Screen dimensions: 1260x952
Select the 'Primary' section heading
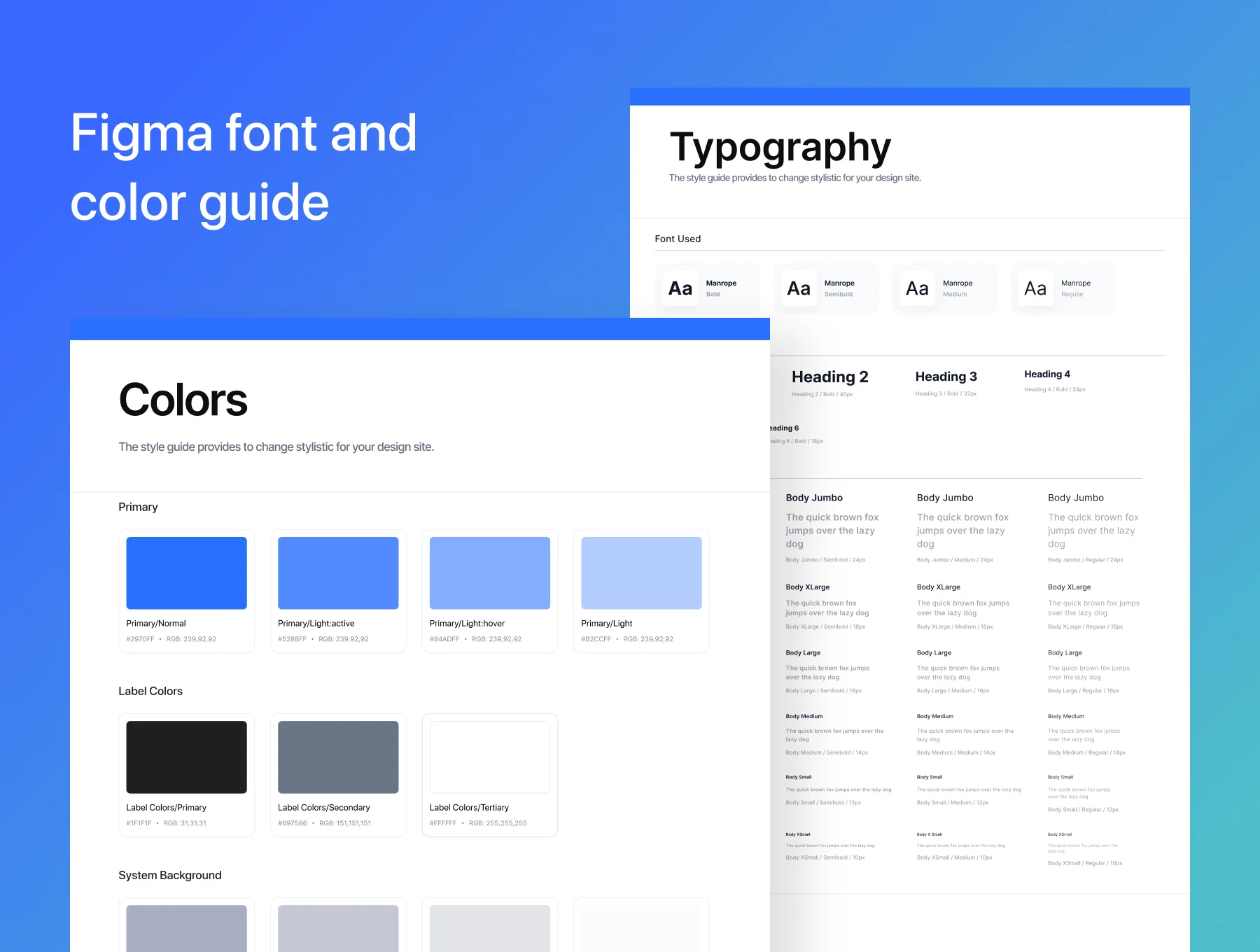(138, 507)
